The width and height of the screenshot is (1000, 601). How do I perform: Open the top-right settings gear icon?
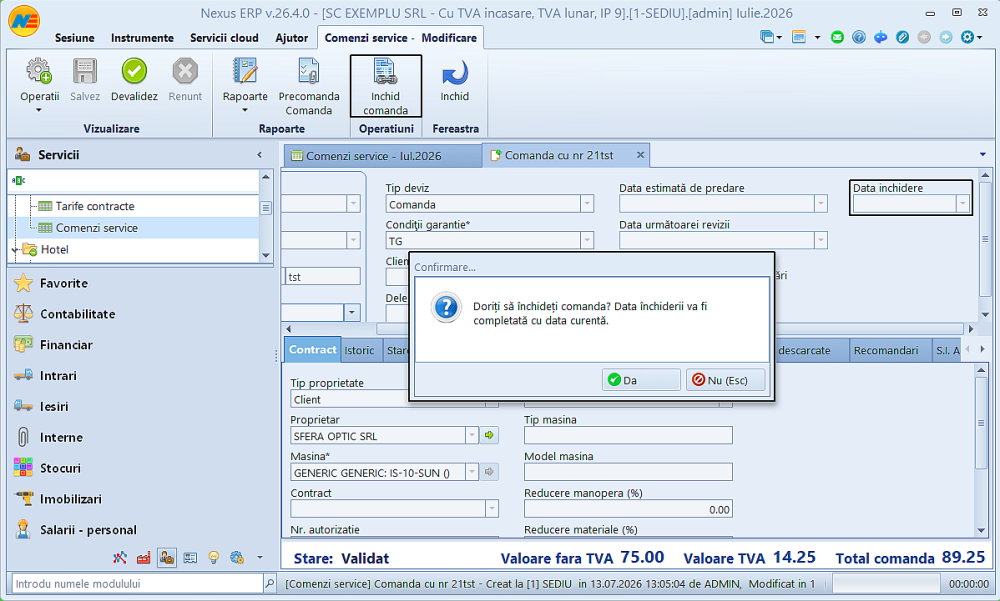point(967,37)
